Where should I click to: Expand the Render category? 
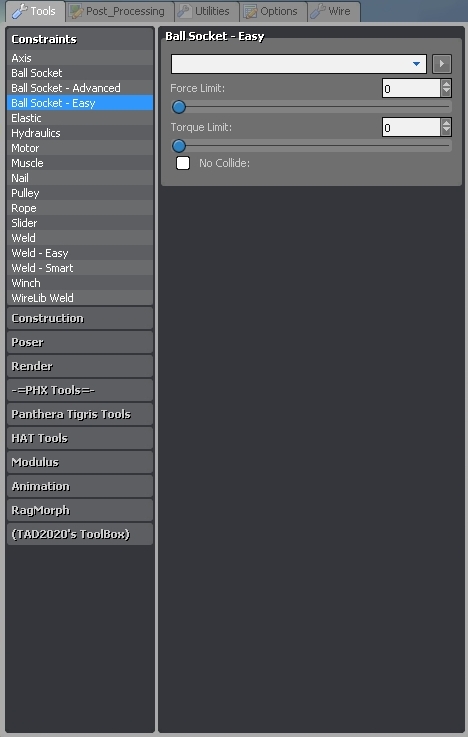pos(80,366)
